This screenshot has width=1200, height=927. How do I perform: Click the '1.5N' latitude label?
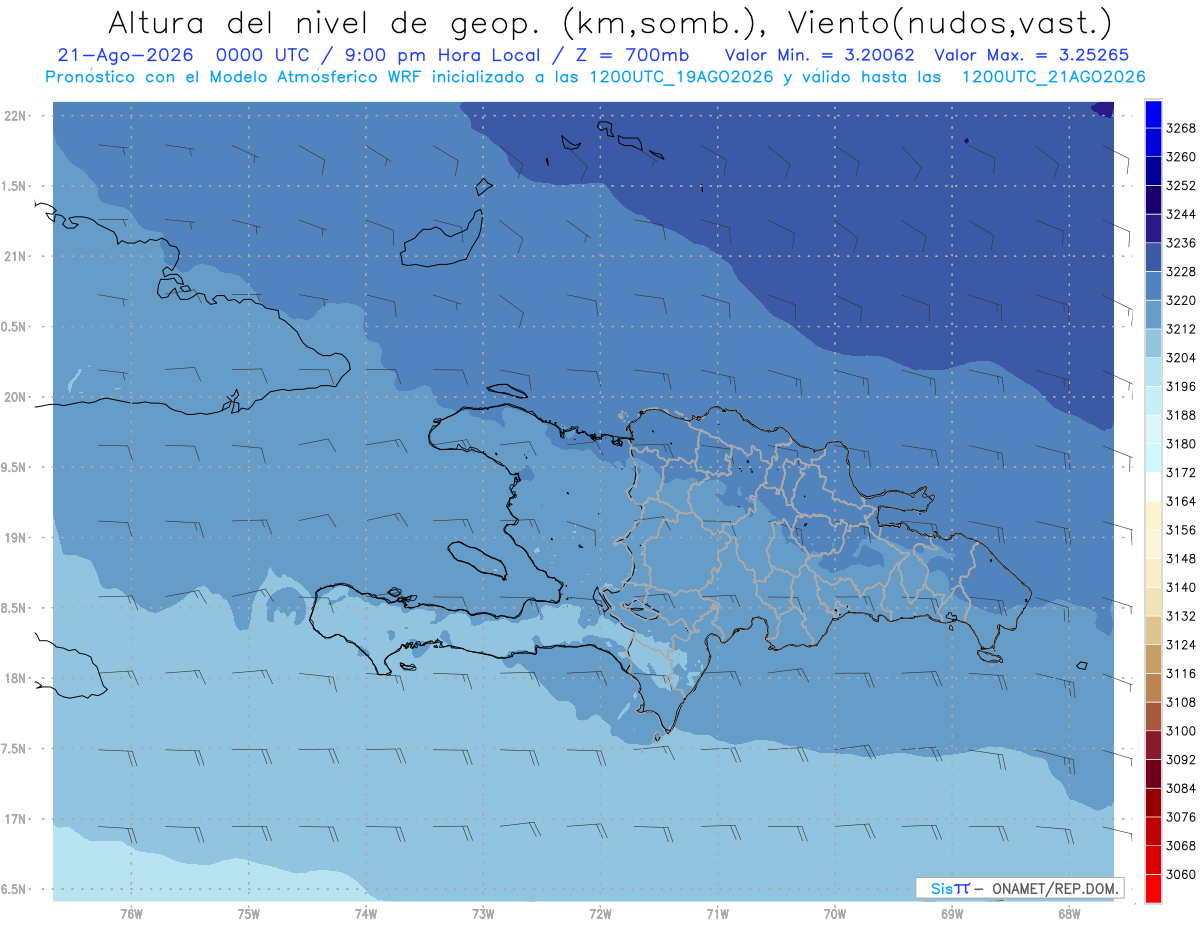[15, 186]
